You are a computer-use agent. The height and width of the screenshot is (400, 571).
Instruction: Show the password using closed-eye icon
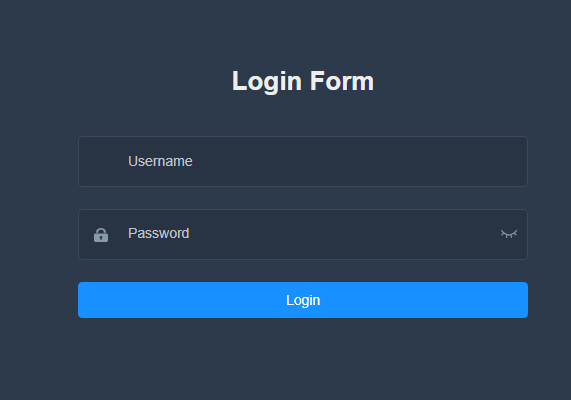point(509,234)
